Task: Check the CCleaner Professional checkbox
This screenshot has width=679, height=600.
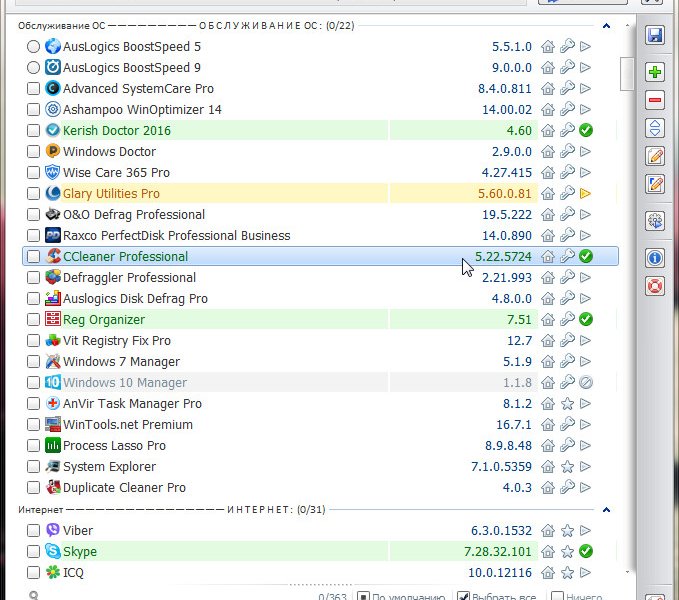Action: point(33,256)
